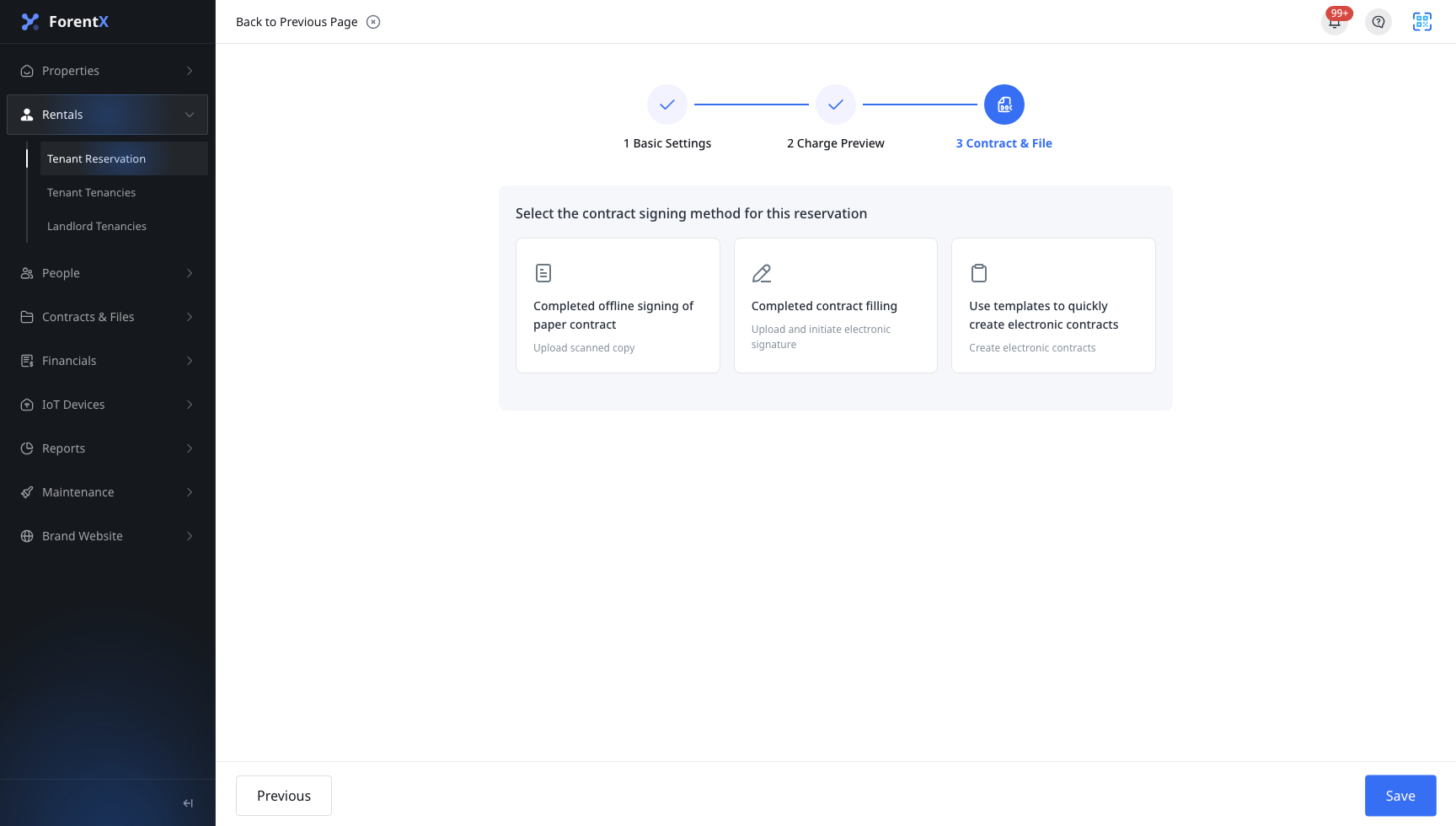Click the Brand Website globe icon
Image resolution: width=1456 pixels, height=826 pixels.
pos(27,536)
